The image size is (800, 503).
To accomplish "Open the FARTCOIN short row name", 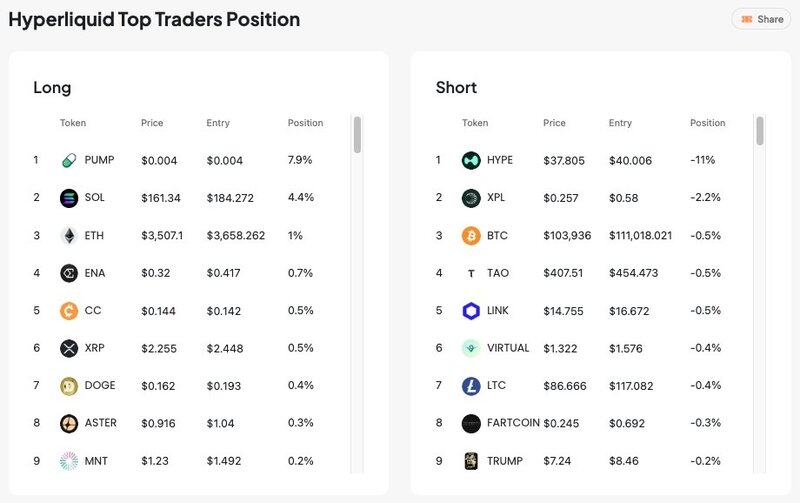I will (x=513, y=423).
